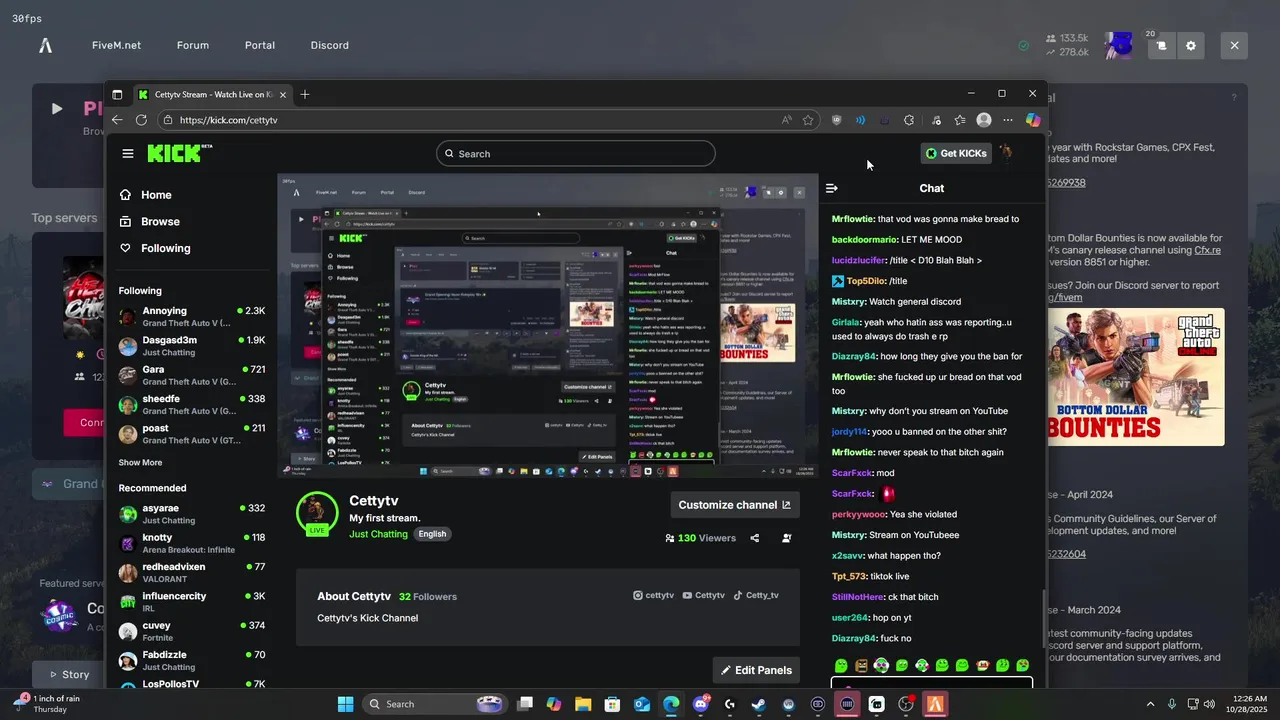Open File Explorer from the taskbar
Viewport: 1280px width, 720px height.
point(583,704)
